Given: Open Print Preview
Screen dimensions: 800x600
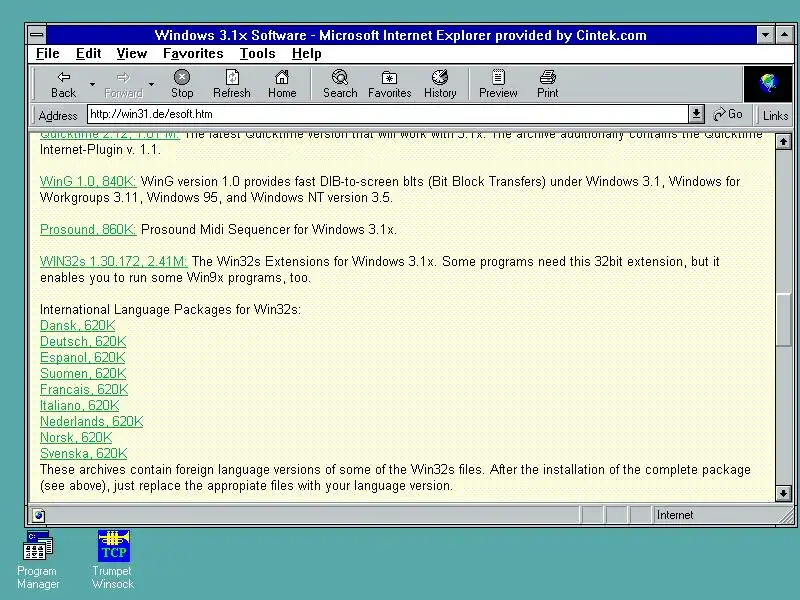Looking at the screenshot, I should click(498, 84).
